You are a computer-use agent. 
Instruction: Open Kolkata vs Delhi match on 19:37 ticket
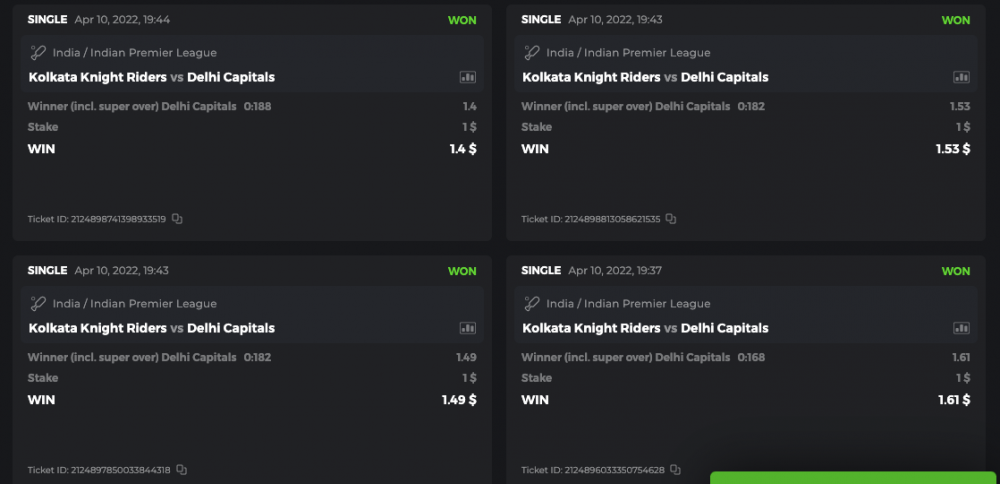click(645, 328)
